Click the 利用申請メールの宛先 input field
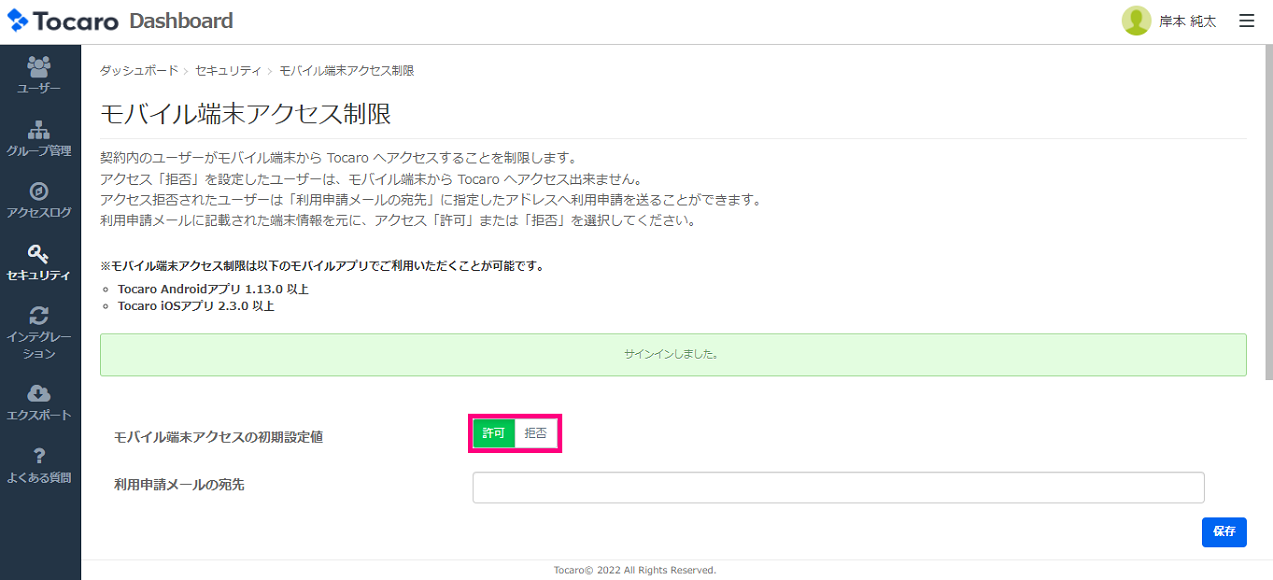The height and width of the screenshot is (580, 1273). pyautogui.click(x=838, y=487)
